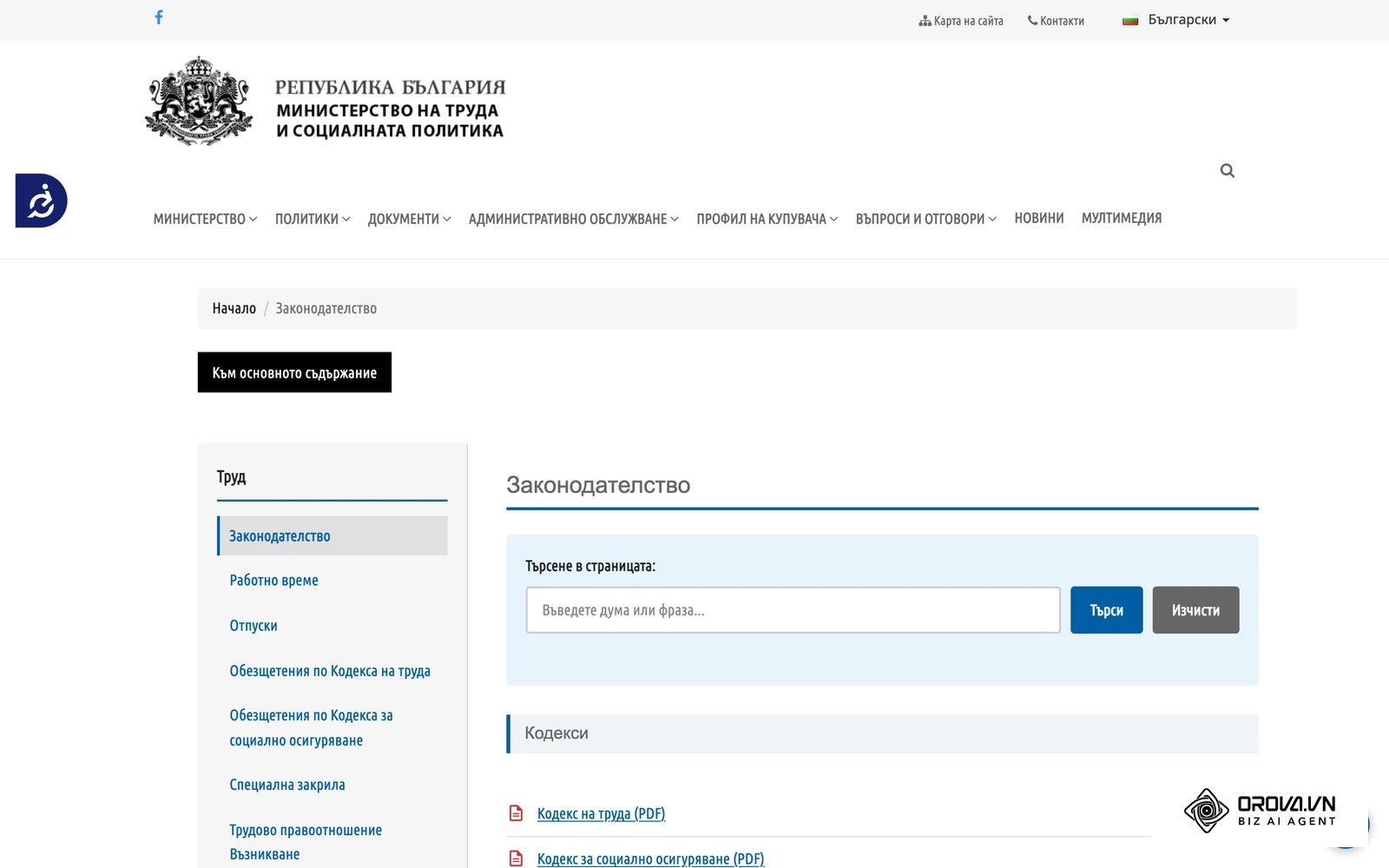This screenshot has height=868, width=1389.
Task: Open Карта на сайта link
Action: pos(961,21)
